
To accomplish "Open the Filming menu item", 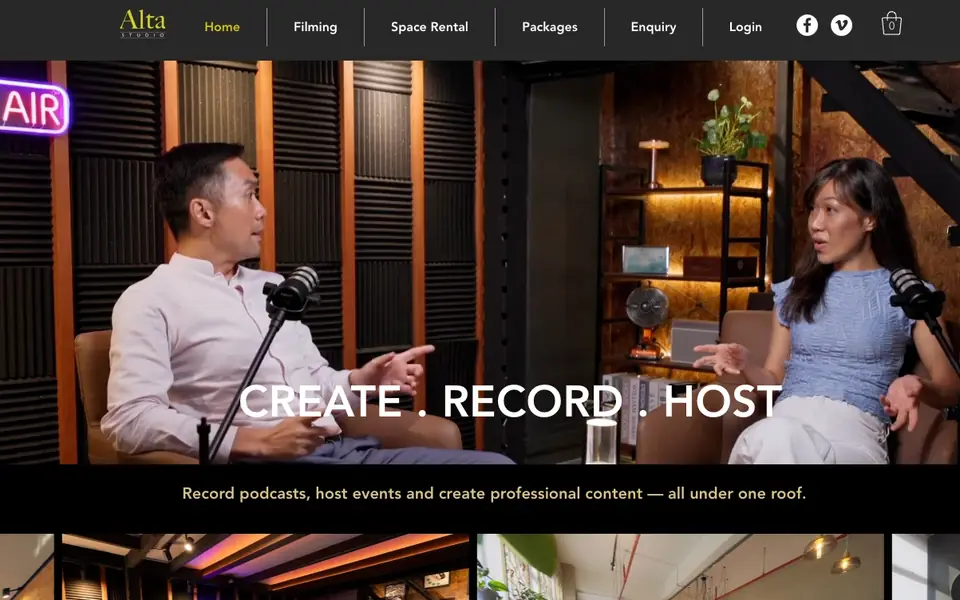I will pos(315,27).
